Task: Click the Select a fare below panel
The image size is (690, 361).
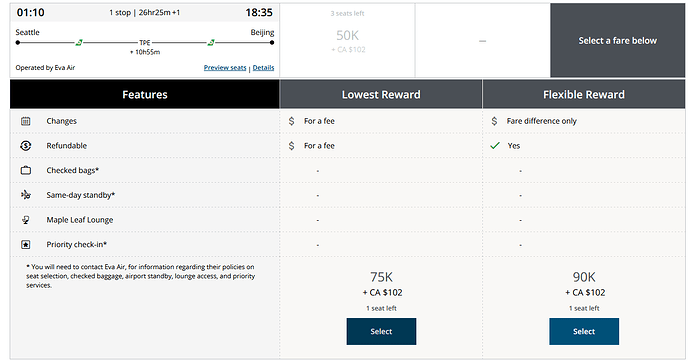Action: (617, 41)
